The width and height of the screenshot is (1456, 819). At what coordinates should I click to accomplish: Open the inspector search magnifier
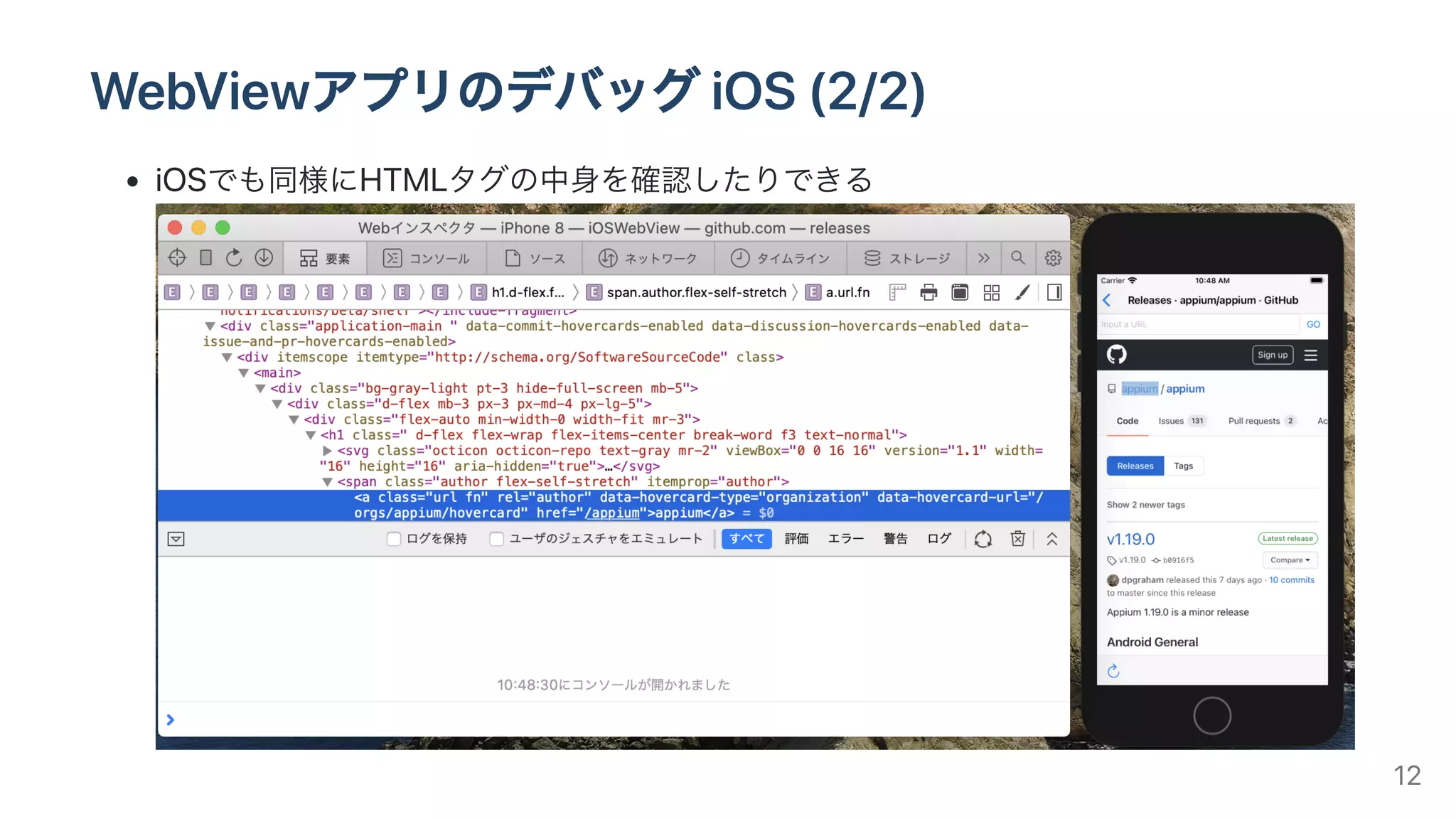coord(1018,257)
